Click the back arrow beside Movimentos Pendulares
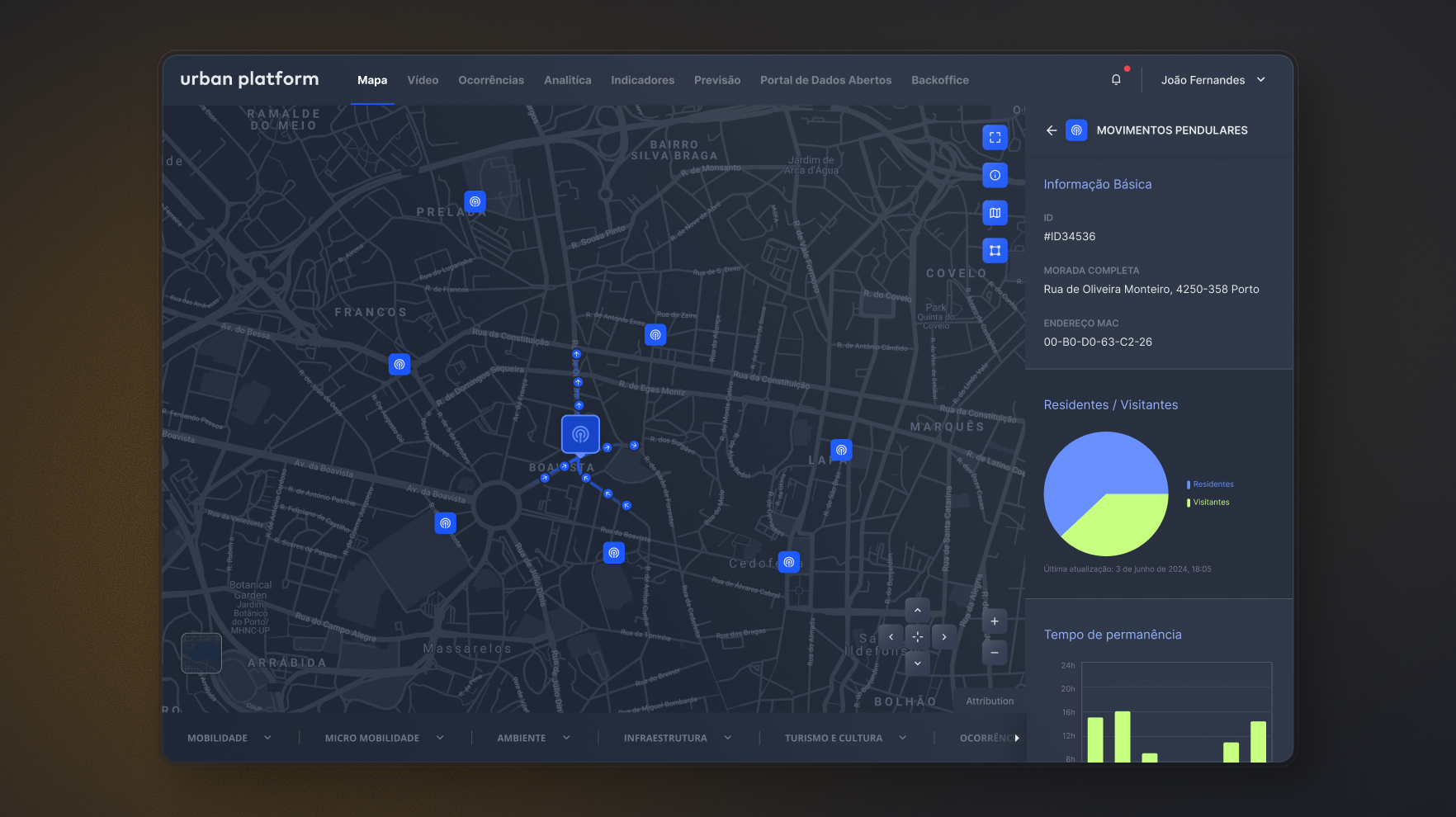This screenshot has width=1456, height=817. [x=1051, y=130]
